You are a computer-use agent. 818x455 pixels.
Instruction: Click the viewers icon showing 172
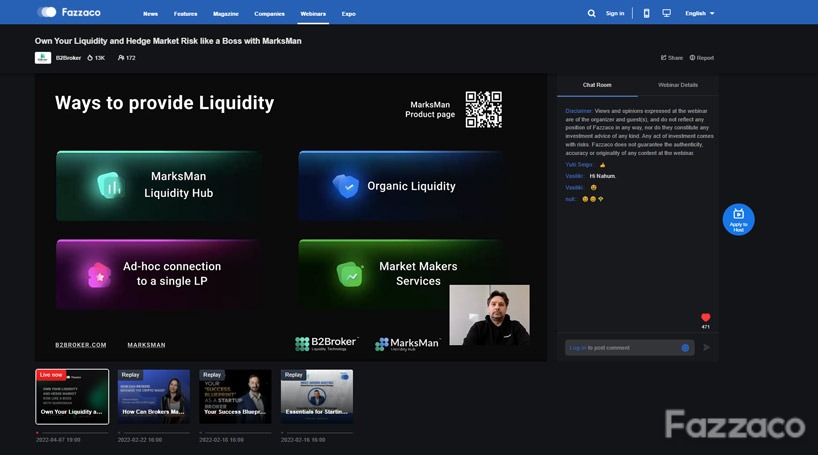[121, 58]
